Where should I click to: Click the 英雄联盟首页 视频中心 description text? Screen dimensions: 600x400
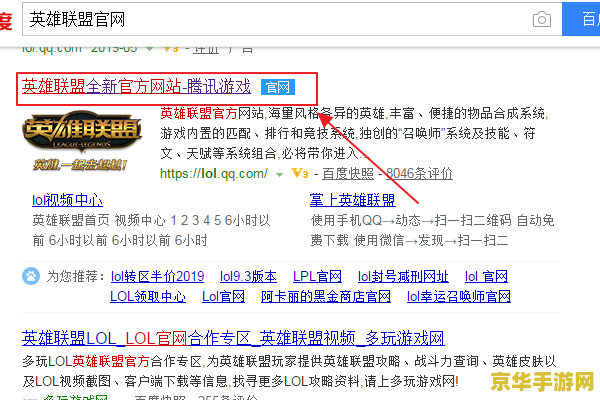click(x=152, y=230)
